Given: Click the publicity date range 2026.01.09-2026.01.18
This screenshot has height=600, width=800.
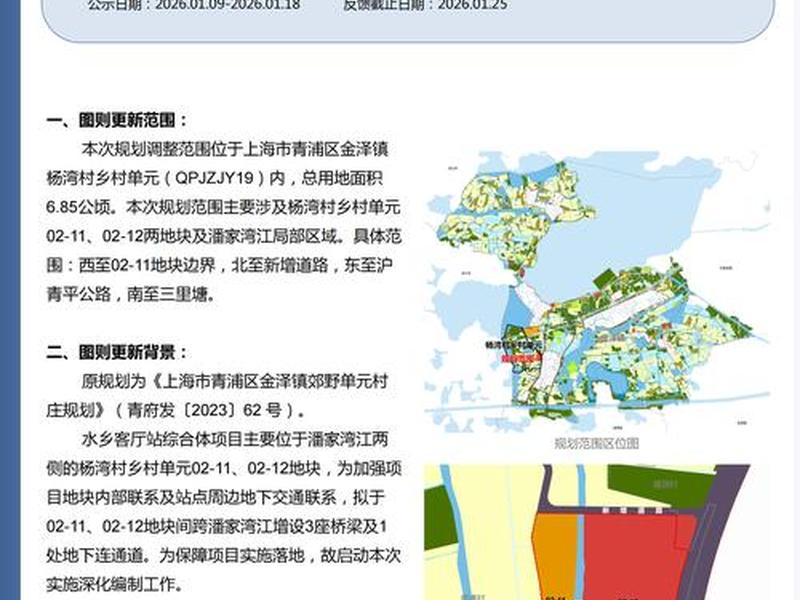Looking at the screenshot, I should [x=228, y=5].
